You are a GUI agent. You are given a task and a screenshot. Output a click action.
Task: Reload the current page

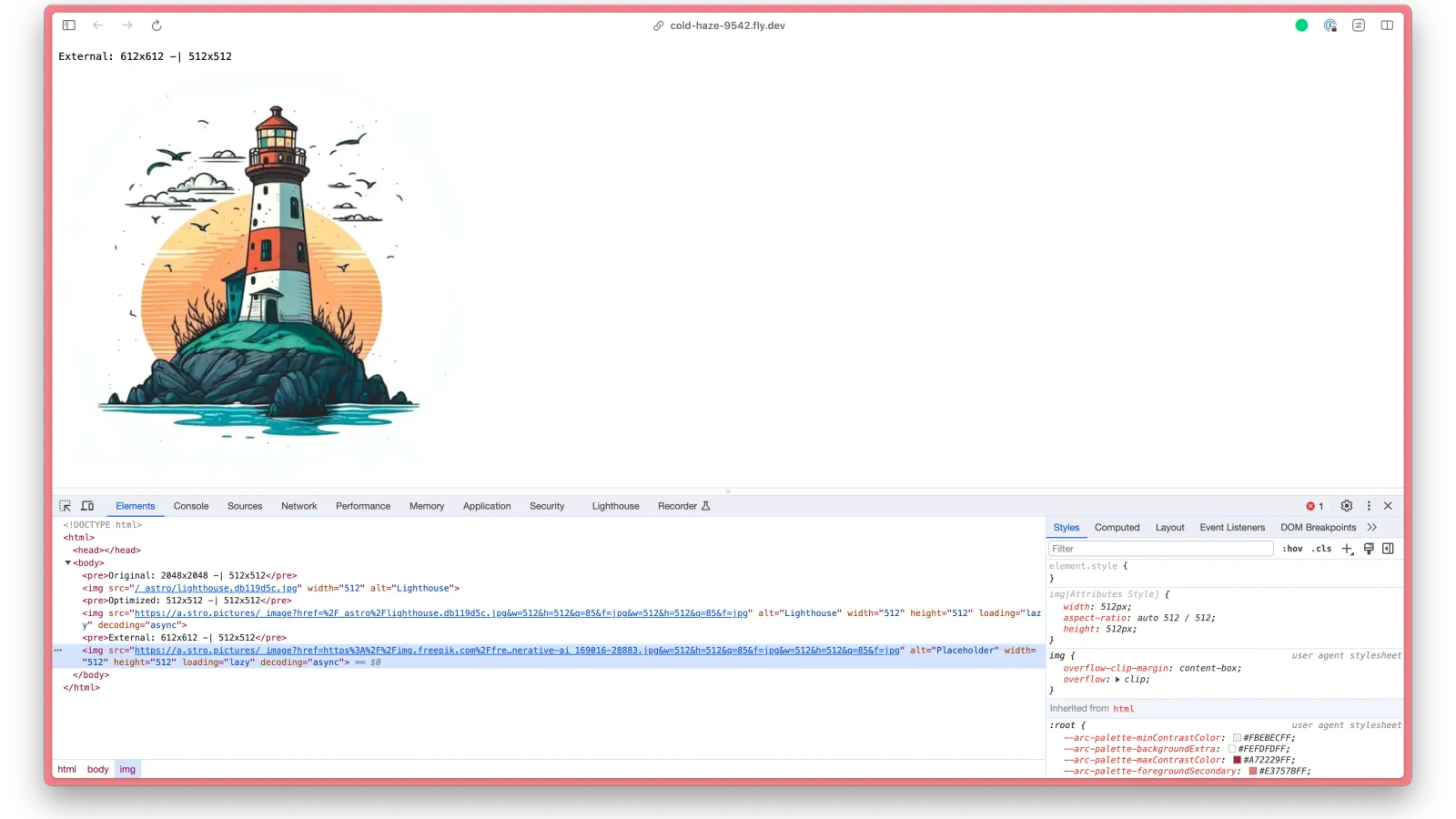click(157, 25)
